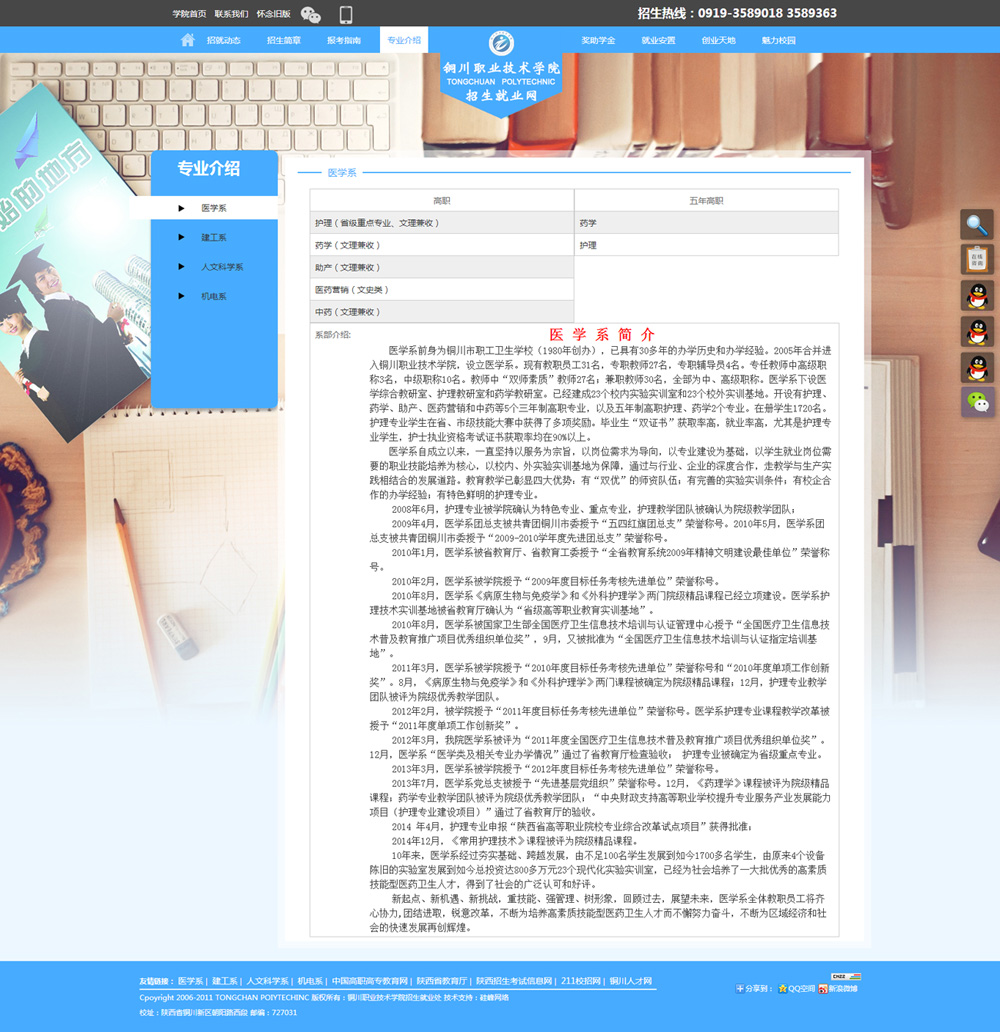Switch to the 奖助学金 navigation tab
Image resolution: width=1000 pixels, height=1032 pixels.
[598, 40]
